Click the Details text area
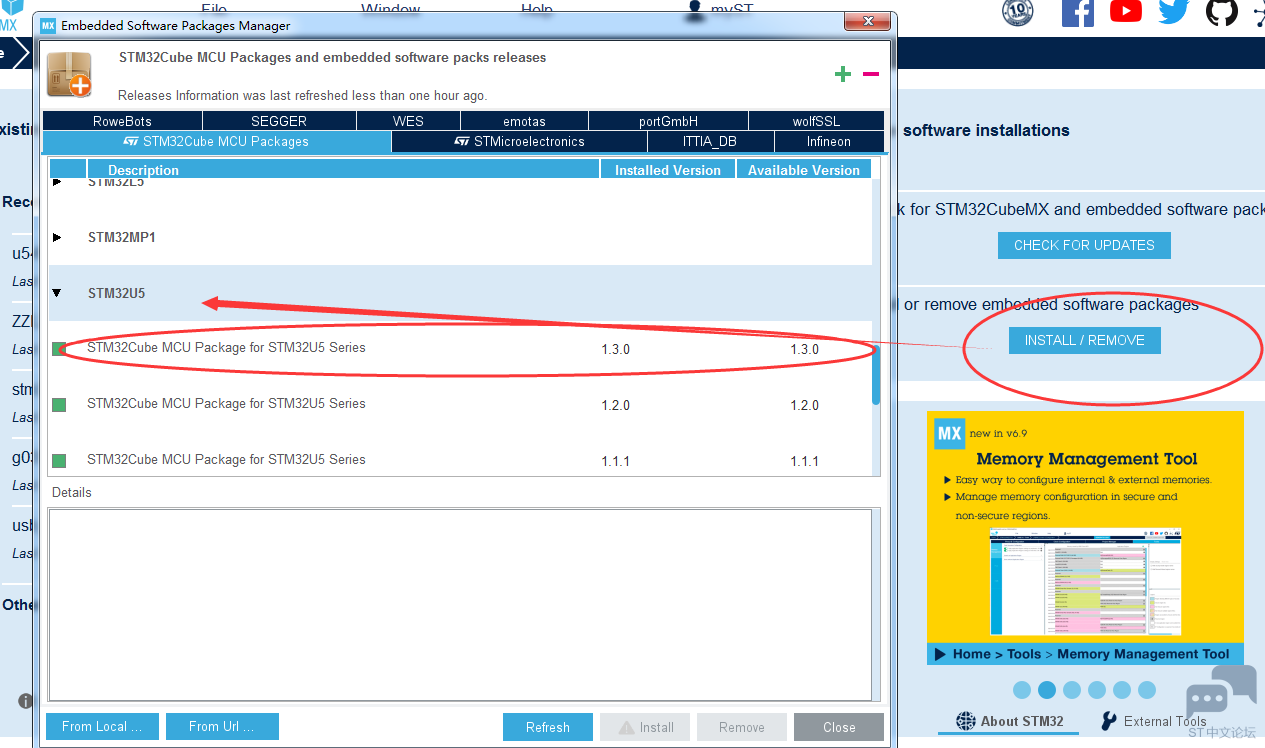 [461, 604]
